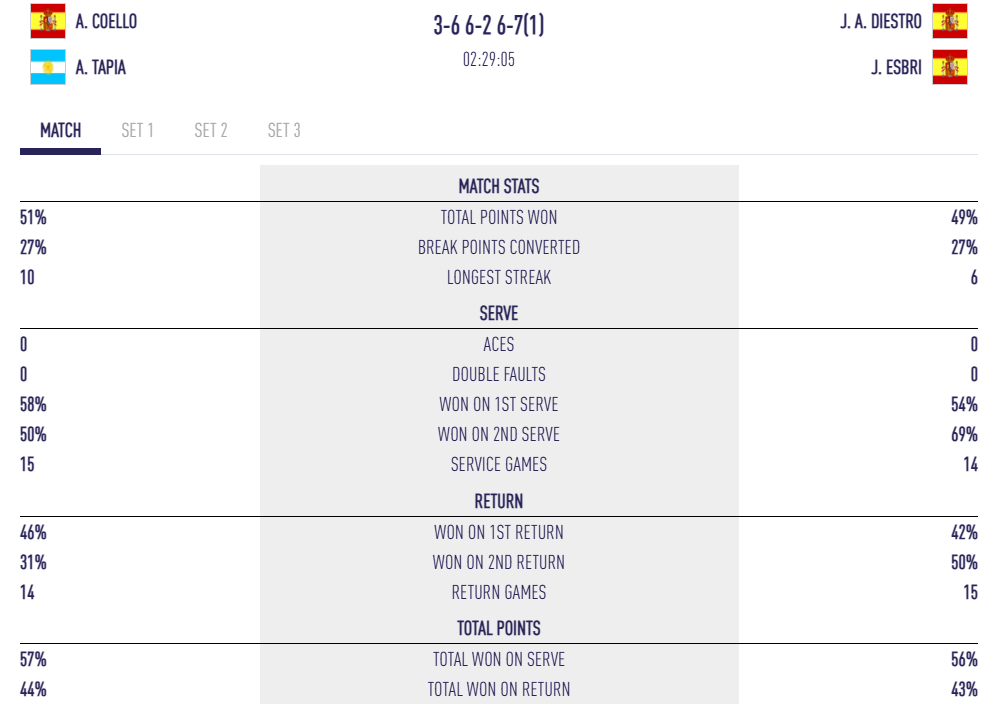The image size is (993, 720).
Task: Click the SERVE section header
Action: click(x=499, y=314)
